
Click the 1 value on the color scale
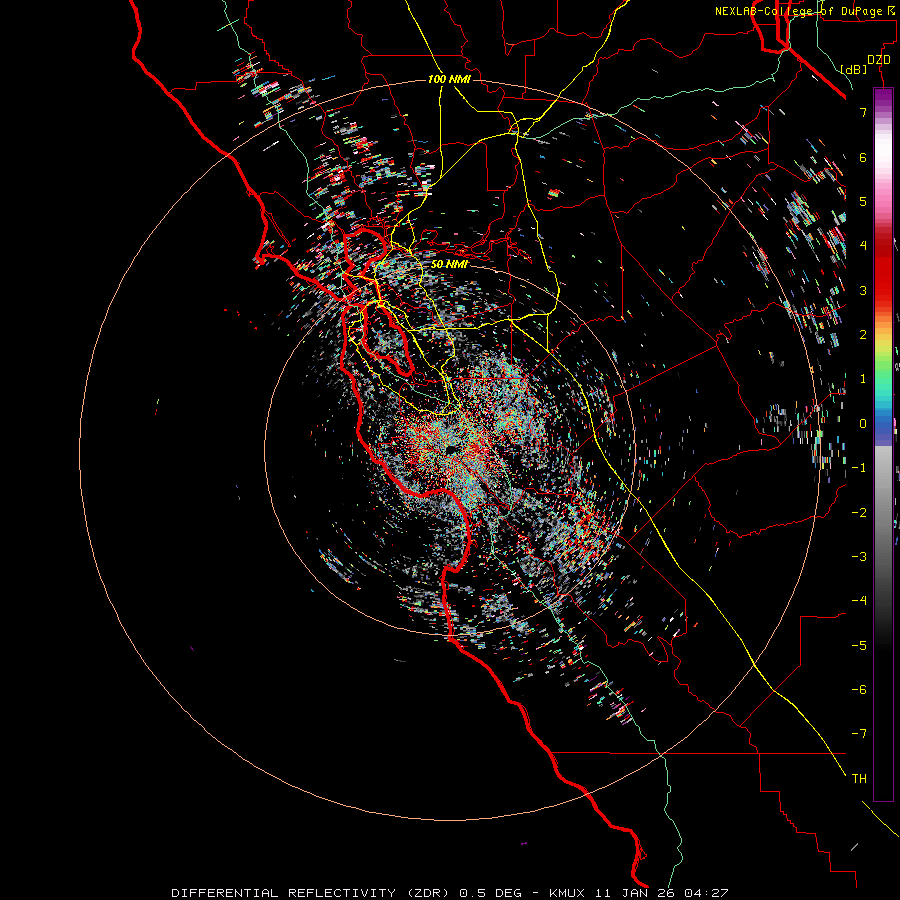click(863, 379)
